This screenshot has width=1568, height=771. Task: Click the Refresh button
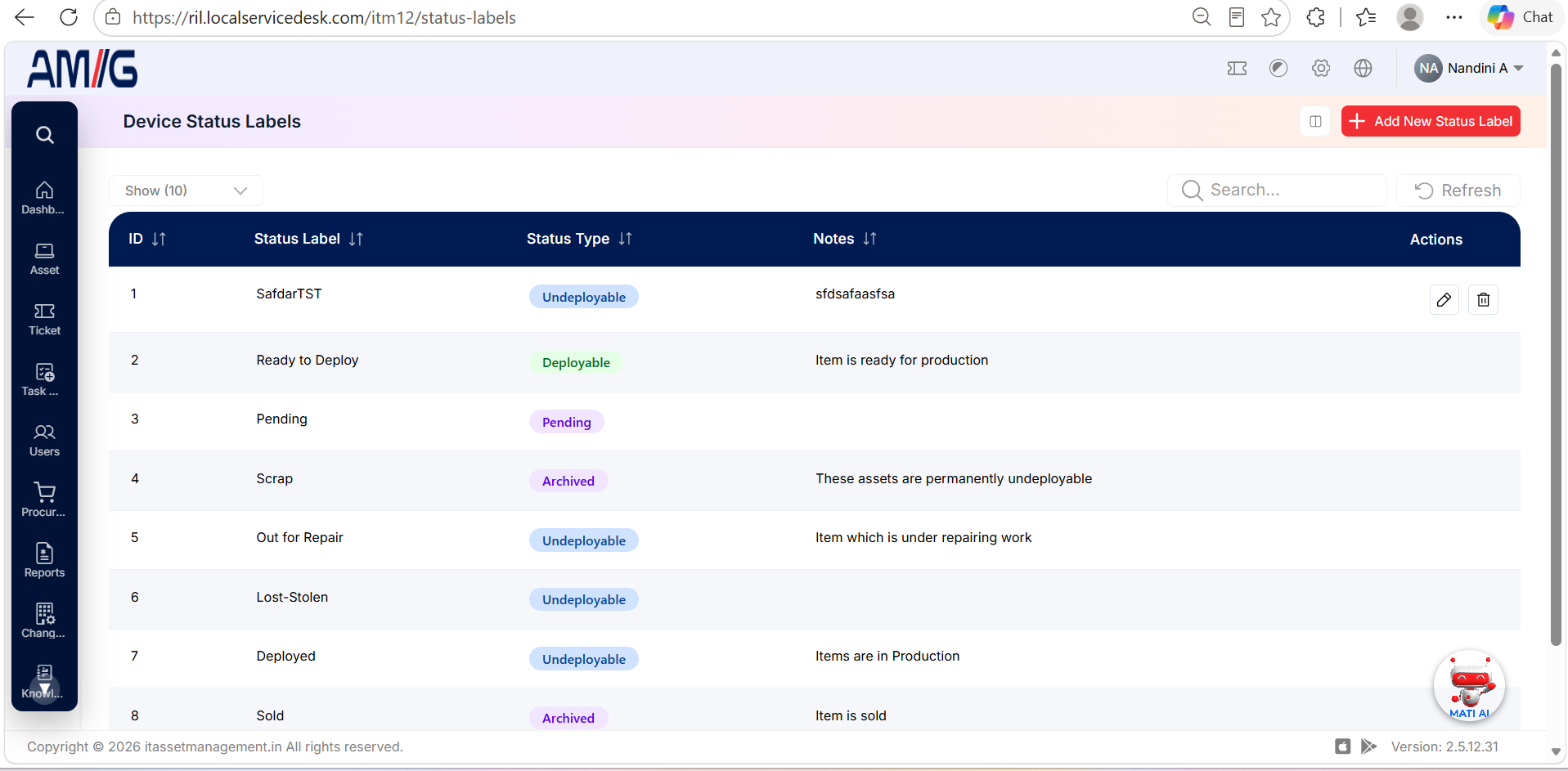tap(1458, 191)
